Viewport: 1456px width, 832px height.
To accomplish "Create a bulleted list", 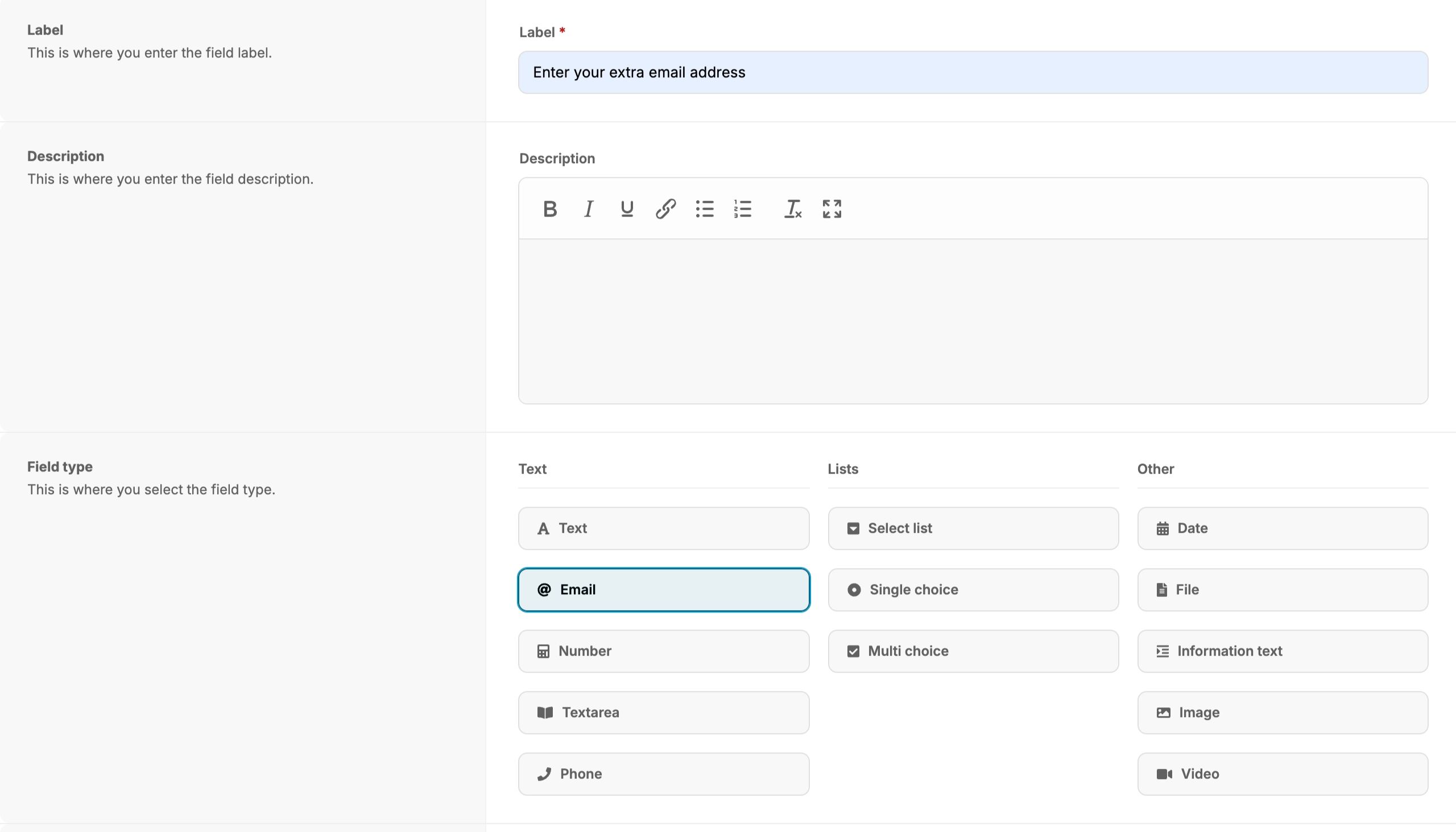I will (705, 209).
